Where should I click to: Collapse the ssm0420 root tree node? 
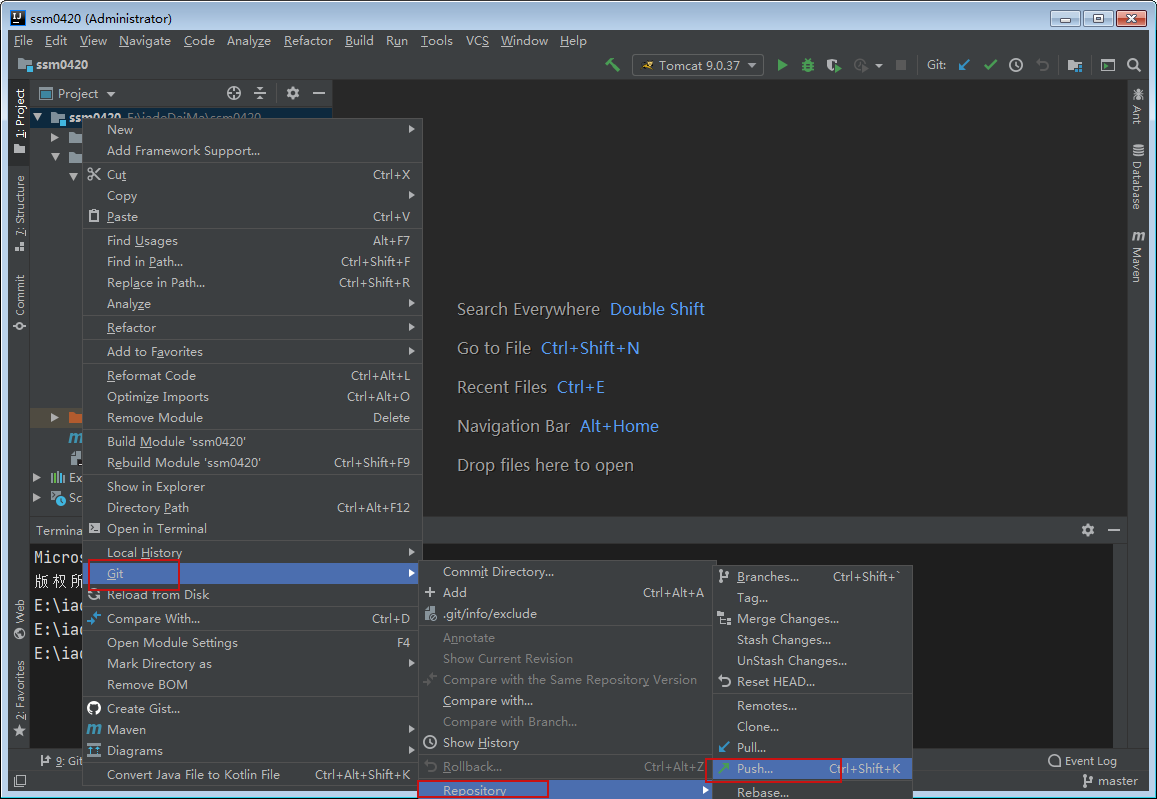[38, 117]
